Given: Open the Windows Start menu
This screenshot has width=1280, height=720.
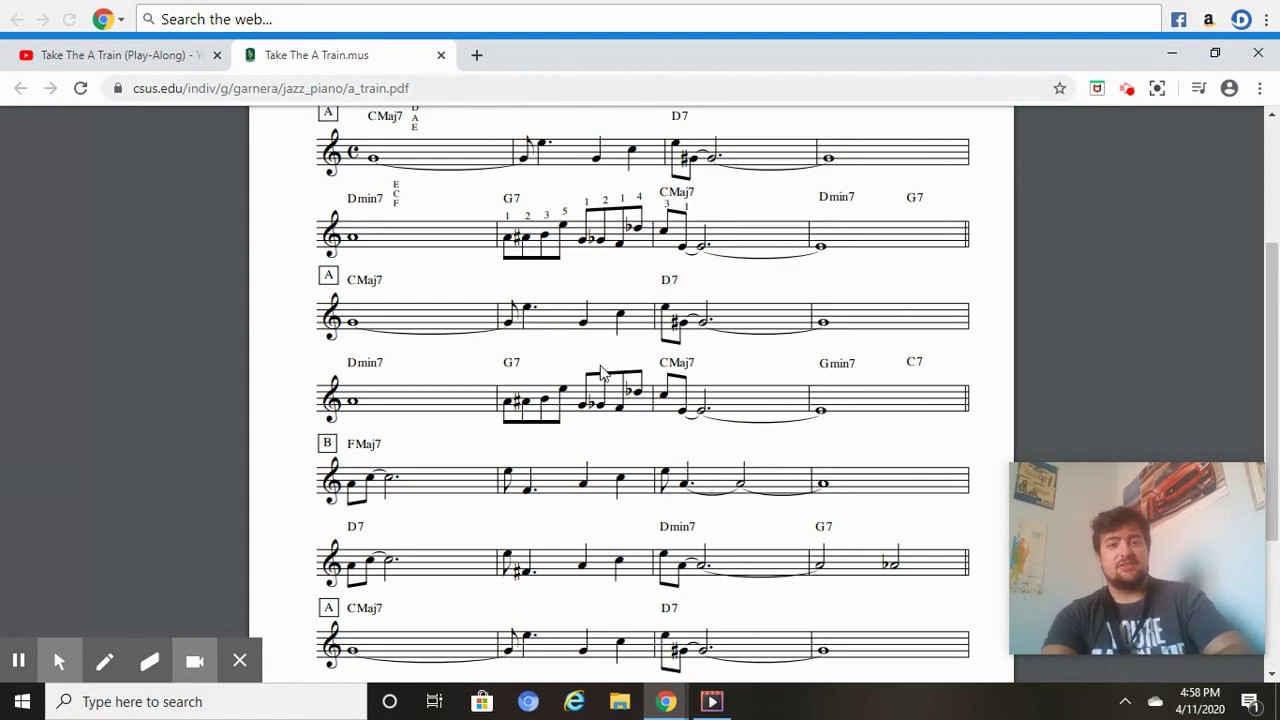Looking at the screenshot, I should click(x=22, y=701).
